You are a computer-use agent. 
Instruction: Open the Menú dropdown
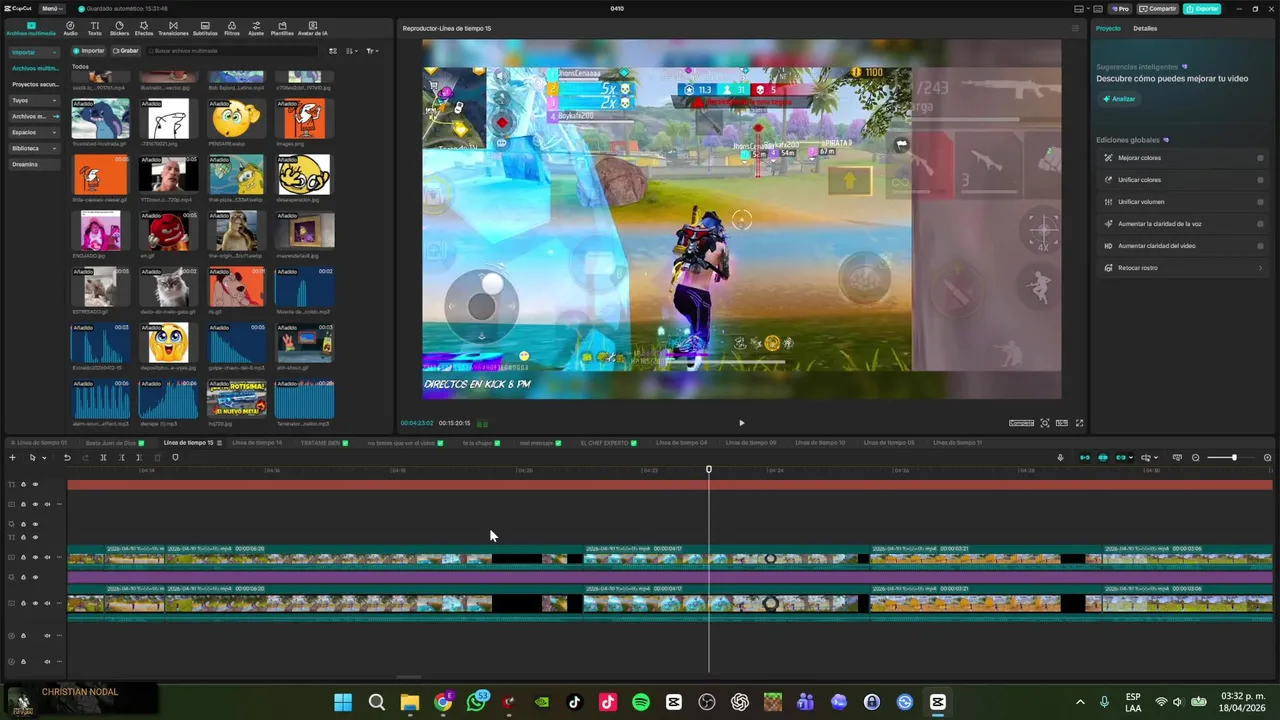51,9
